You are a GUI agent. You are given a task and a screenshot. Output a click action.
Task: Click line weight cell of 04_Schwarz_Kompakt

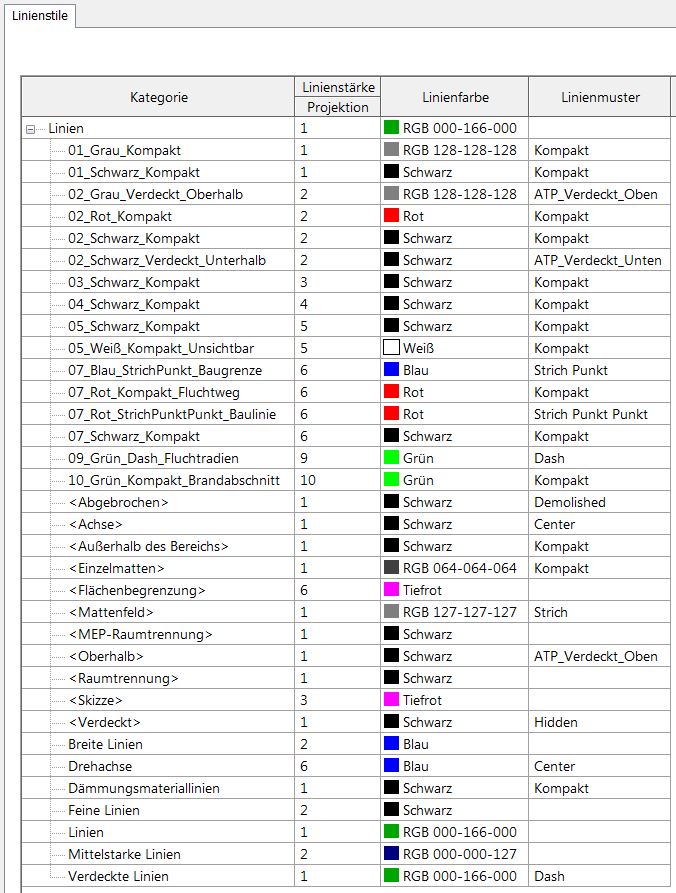click(337, 304)
